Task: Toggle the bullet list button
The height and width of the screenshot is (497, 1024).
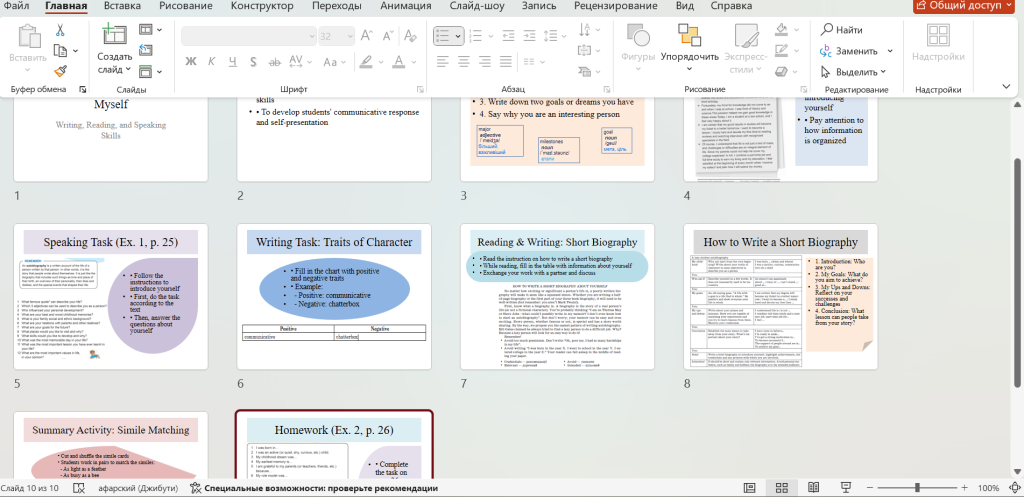Action: (443, 35)
